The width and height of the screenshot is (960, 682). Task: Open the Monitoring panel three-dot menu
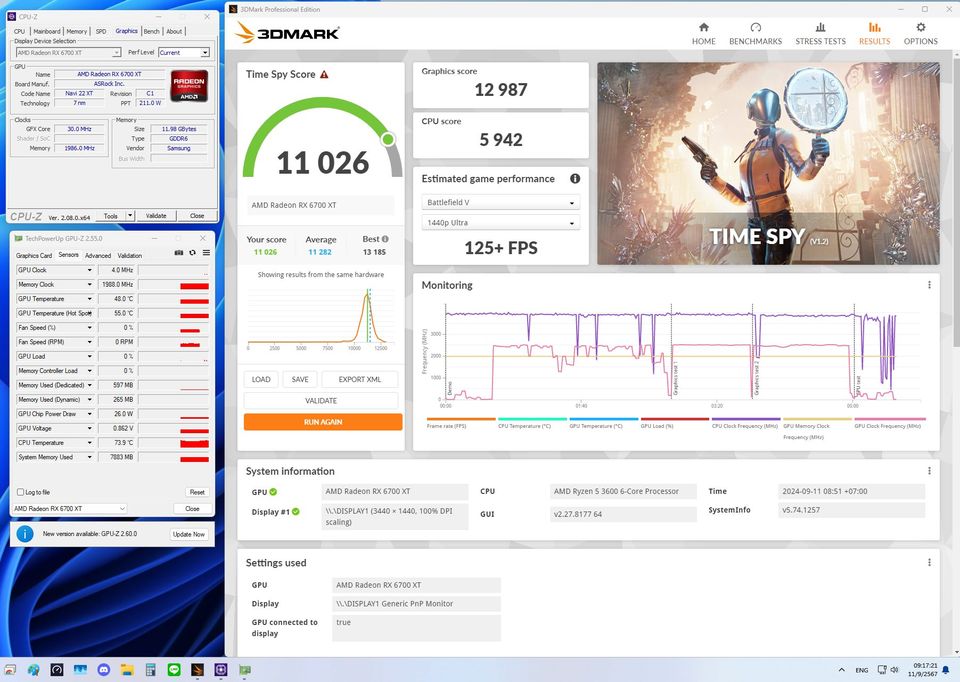pos(929,285)
